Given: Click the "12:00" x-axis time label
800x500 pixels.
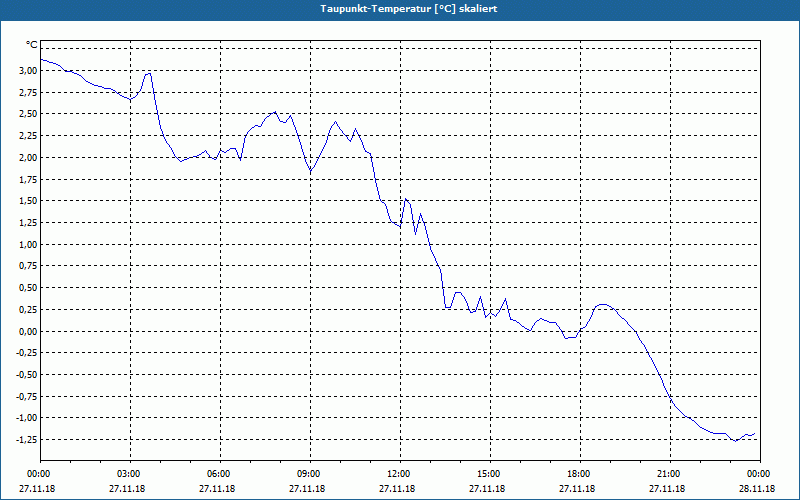Looking at the screenshot, I should click(x=400, y=474).
